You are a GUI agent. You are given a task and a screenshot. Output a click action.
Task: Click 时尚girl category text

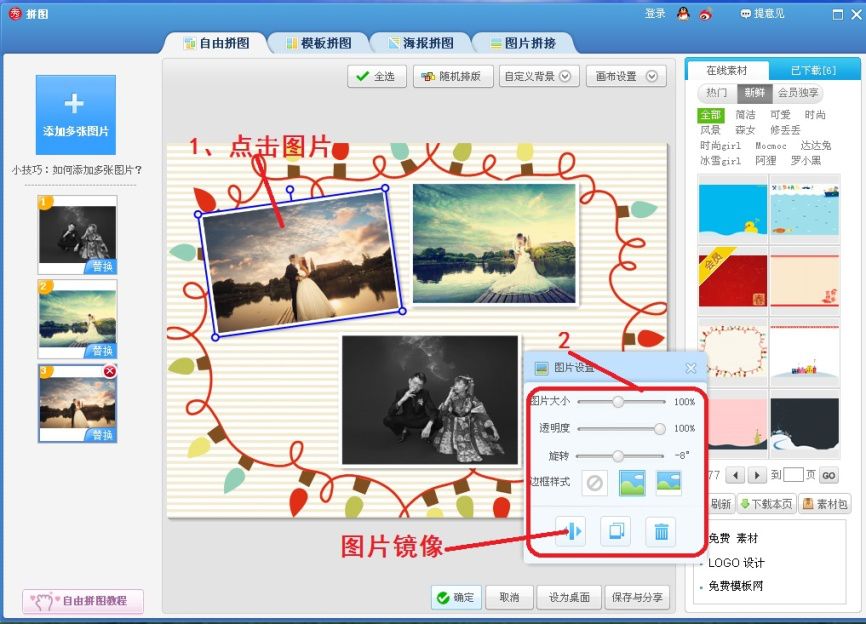click(720, 146)
